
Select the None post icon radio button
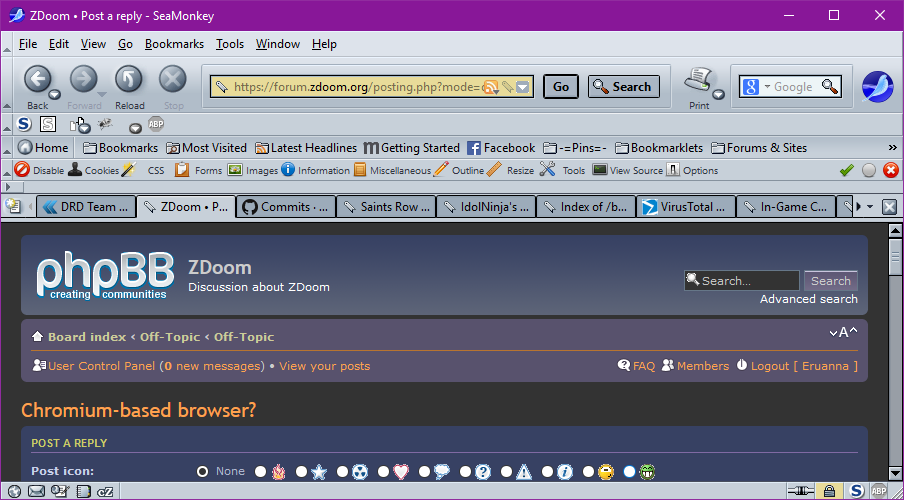pos(202,472)
